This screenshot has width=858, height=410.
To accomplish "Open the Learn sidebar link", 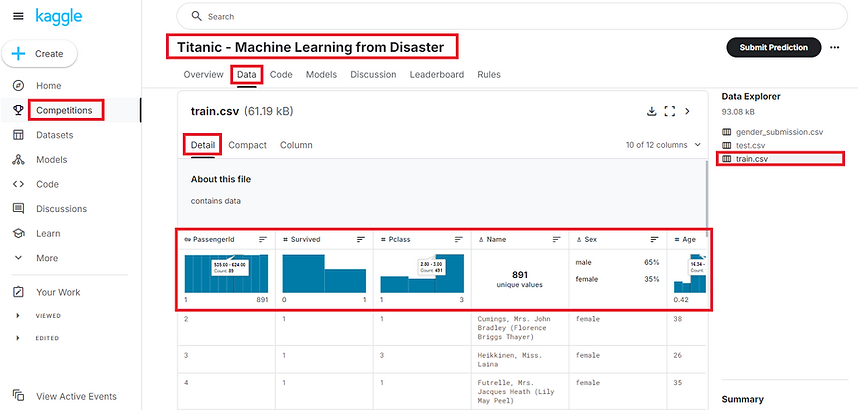I will coord(48,233).
